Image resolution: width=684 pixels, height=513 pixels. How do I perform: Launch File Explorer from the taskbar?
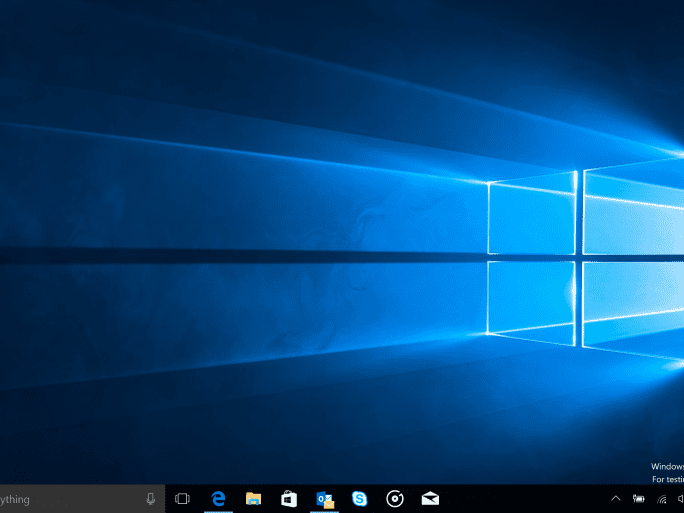pos(254,498)
